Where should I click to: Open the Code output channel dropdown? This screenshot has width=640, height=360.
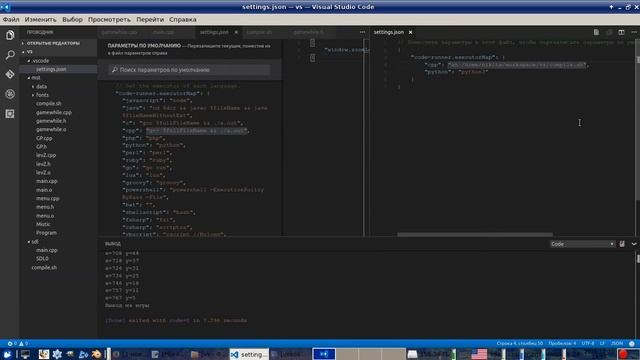click(x=582, y=244)
